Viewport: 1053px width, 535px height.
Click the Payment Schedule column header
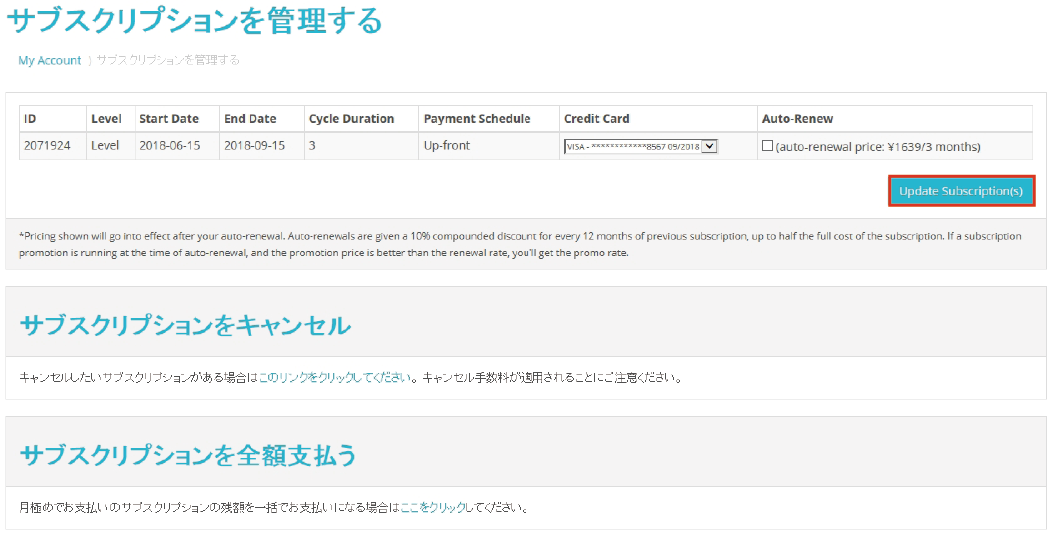tap(477, 119)
